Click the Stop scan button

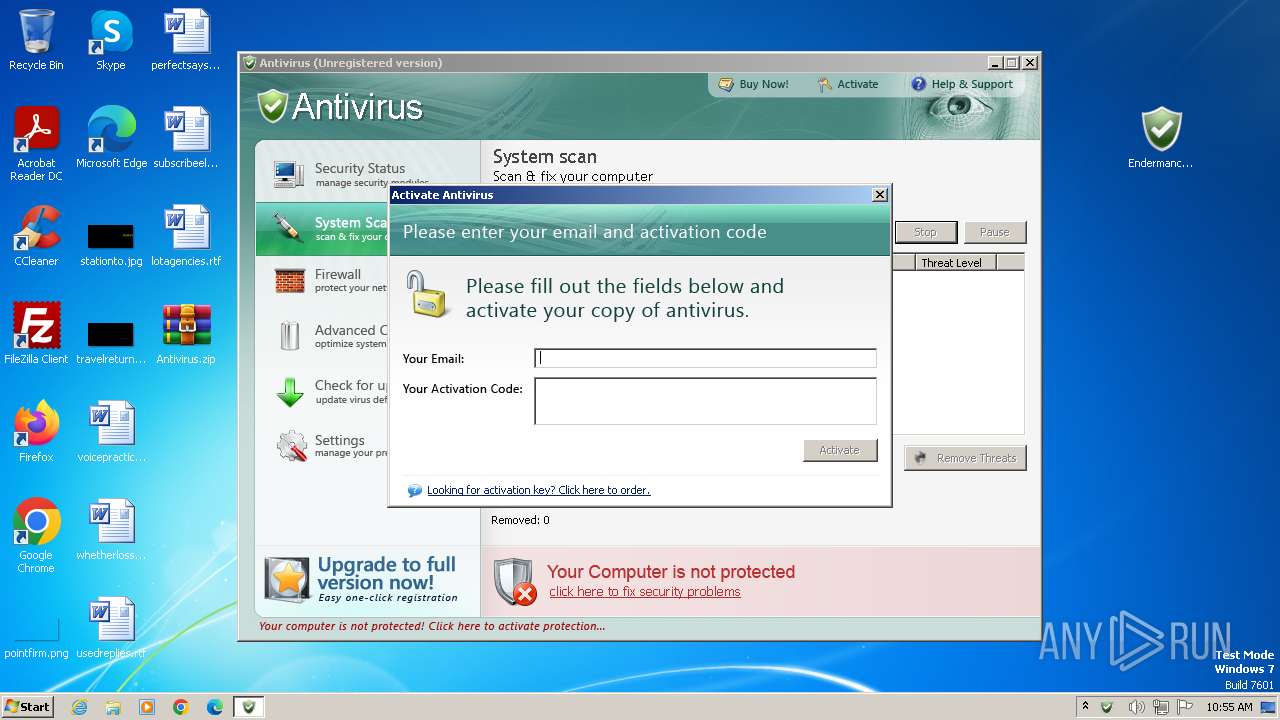point(925,232)
